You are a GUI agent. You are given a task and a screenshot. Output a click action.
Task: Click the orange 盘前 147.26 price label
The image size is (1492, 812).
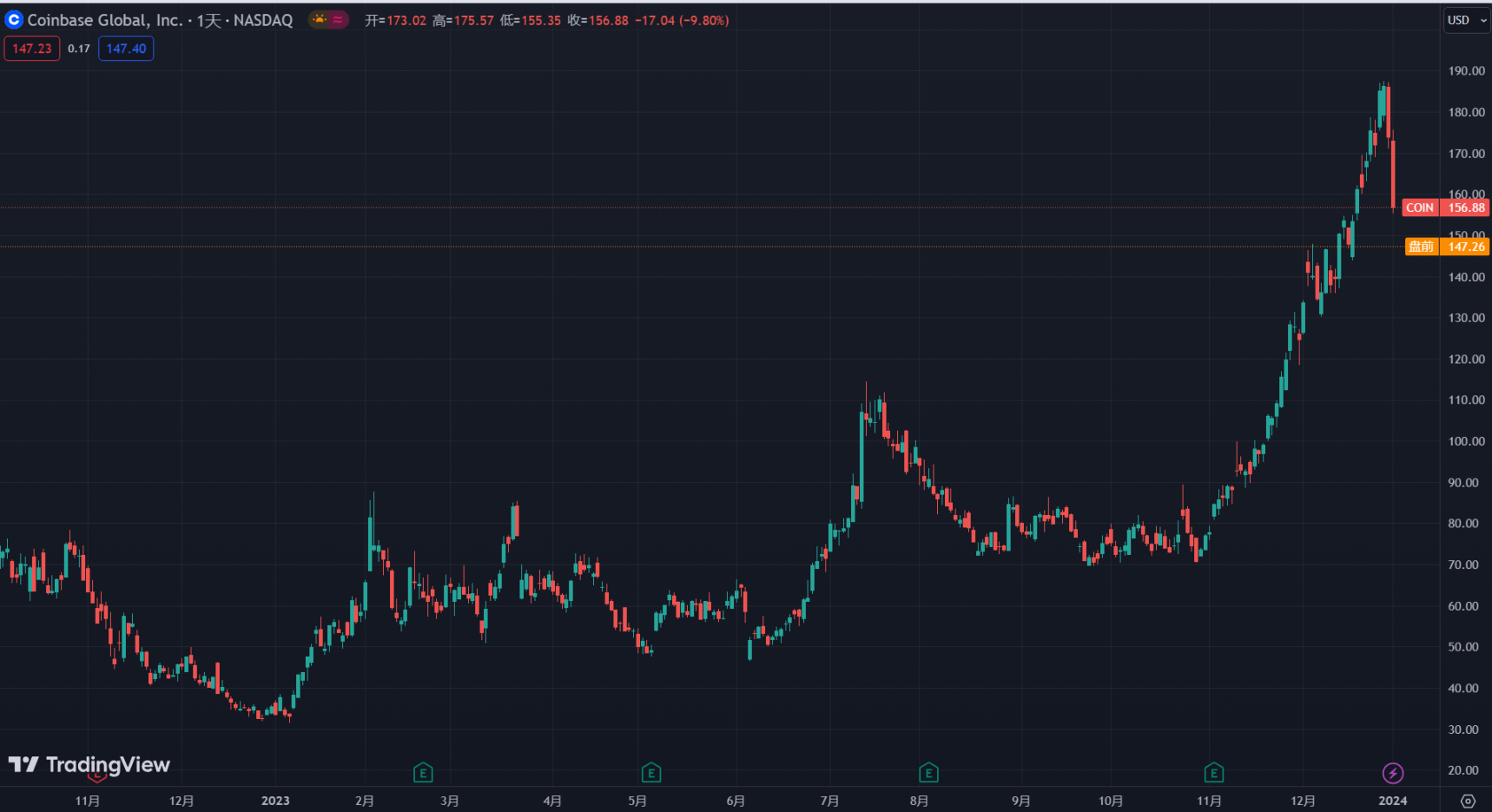tap(1448, 247)
